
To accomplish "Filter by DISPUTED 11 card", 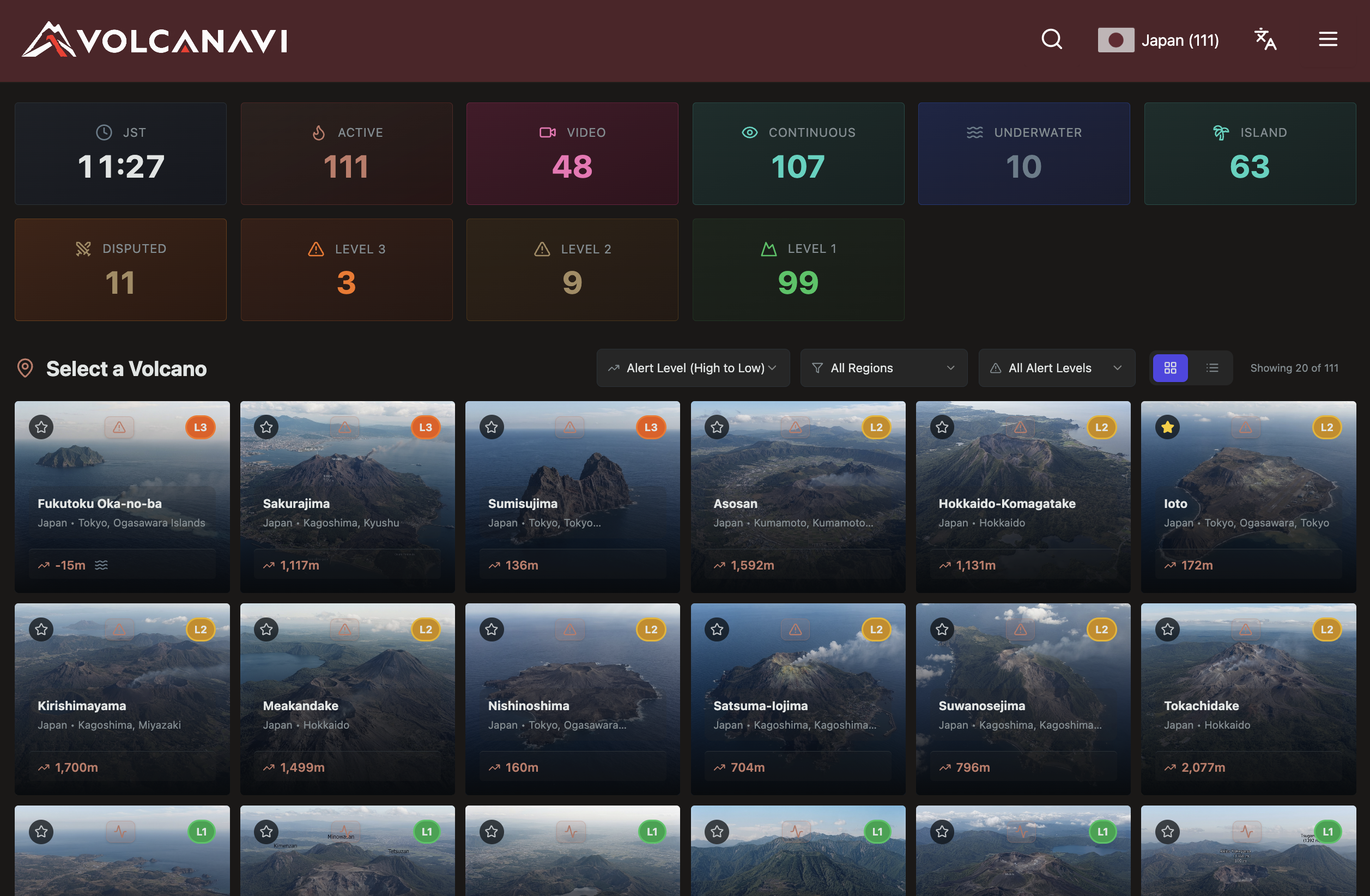I will pyautogui.click(x=120, y=269).
